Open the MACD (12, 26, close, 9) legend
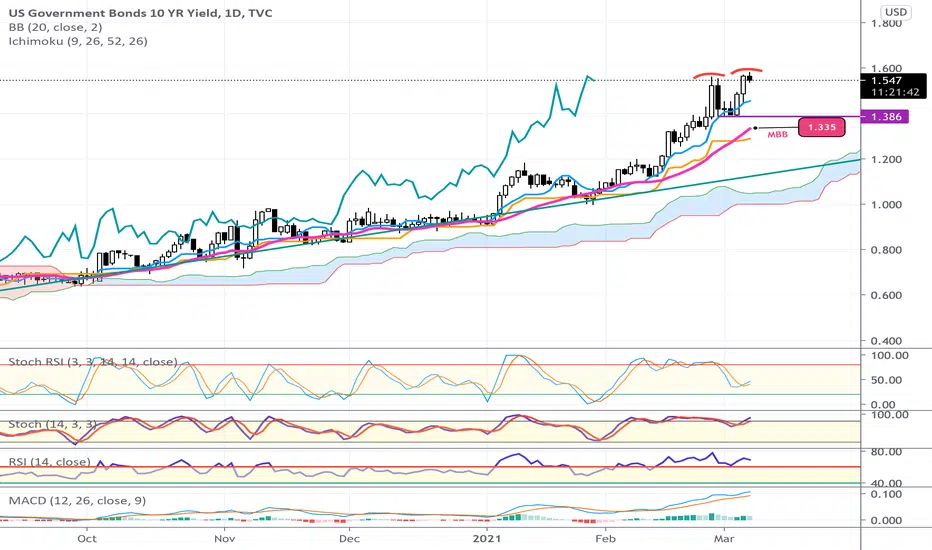 click(77, 501)
